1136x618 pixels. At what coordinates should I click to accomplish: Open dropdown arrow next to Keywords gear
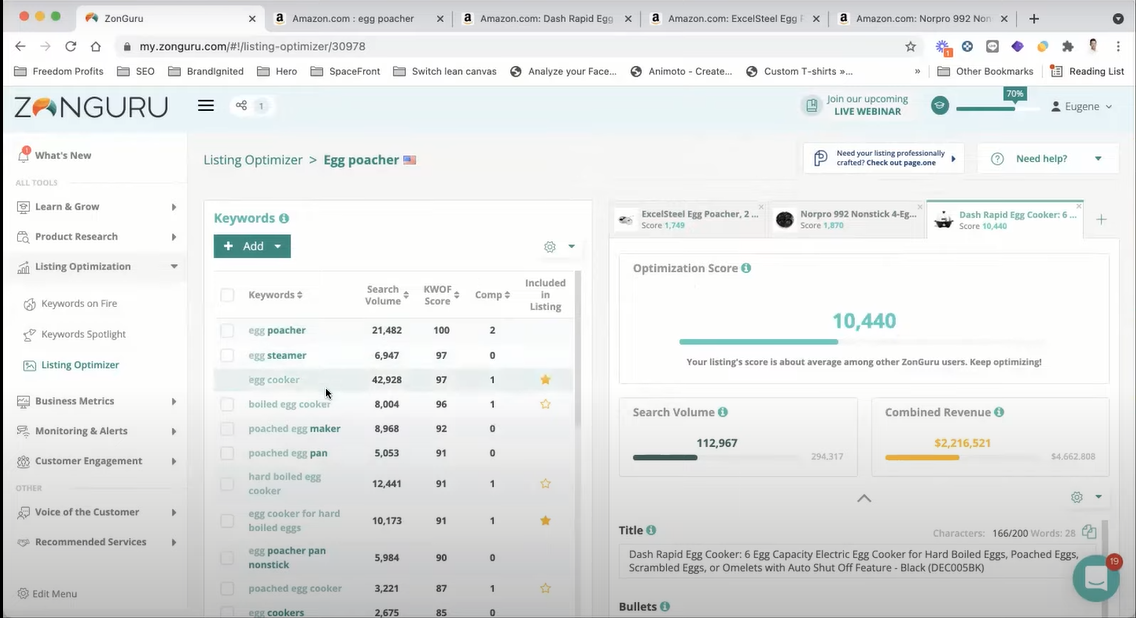click(572, 246)
